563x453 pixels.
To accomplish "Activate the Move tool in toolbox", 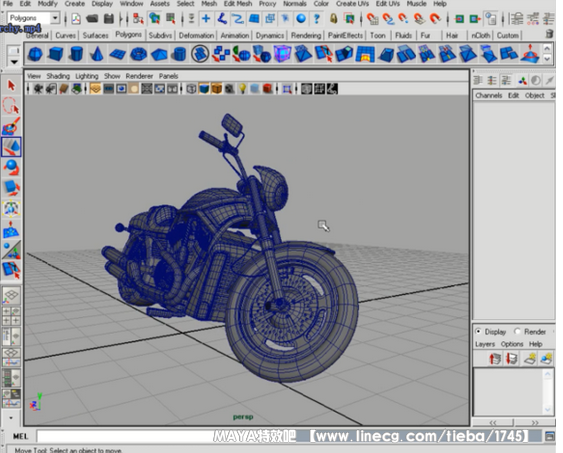I will pyautogui.click(x=11, y=147).
